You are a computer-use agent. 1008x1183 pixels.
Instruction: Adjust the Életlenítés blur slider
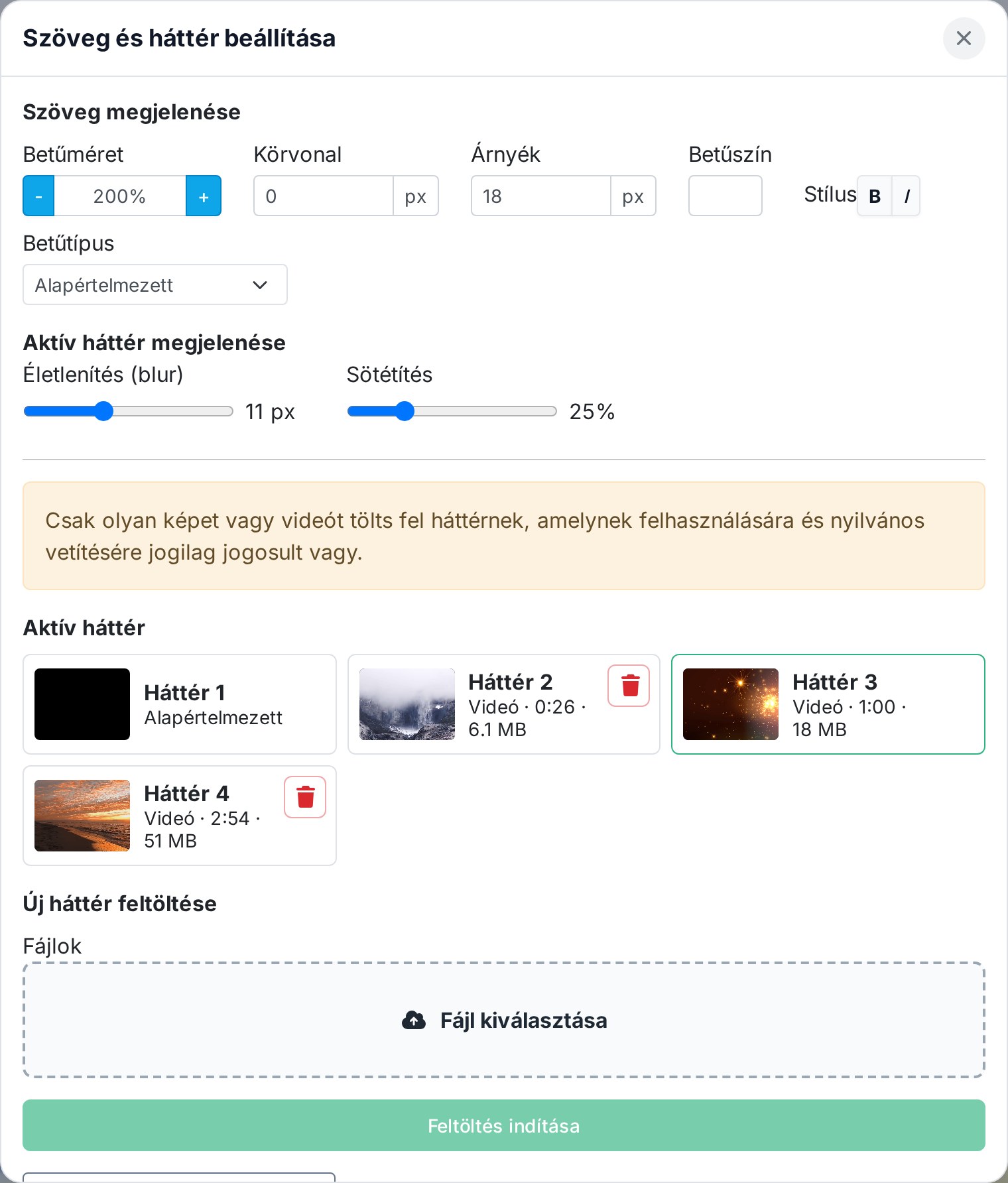click(128, 411)
